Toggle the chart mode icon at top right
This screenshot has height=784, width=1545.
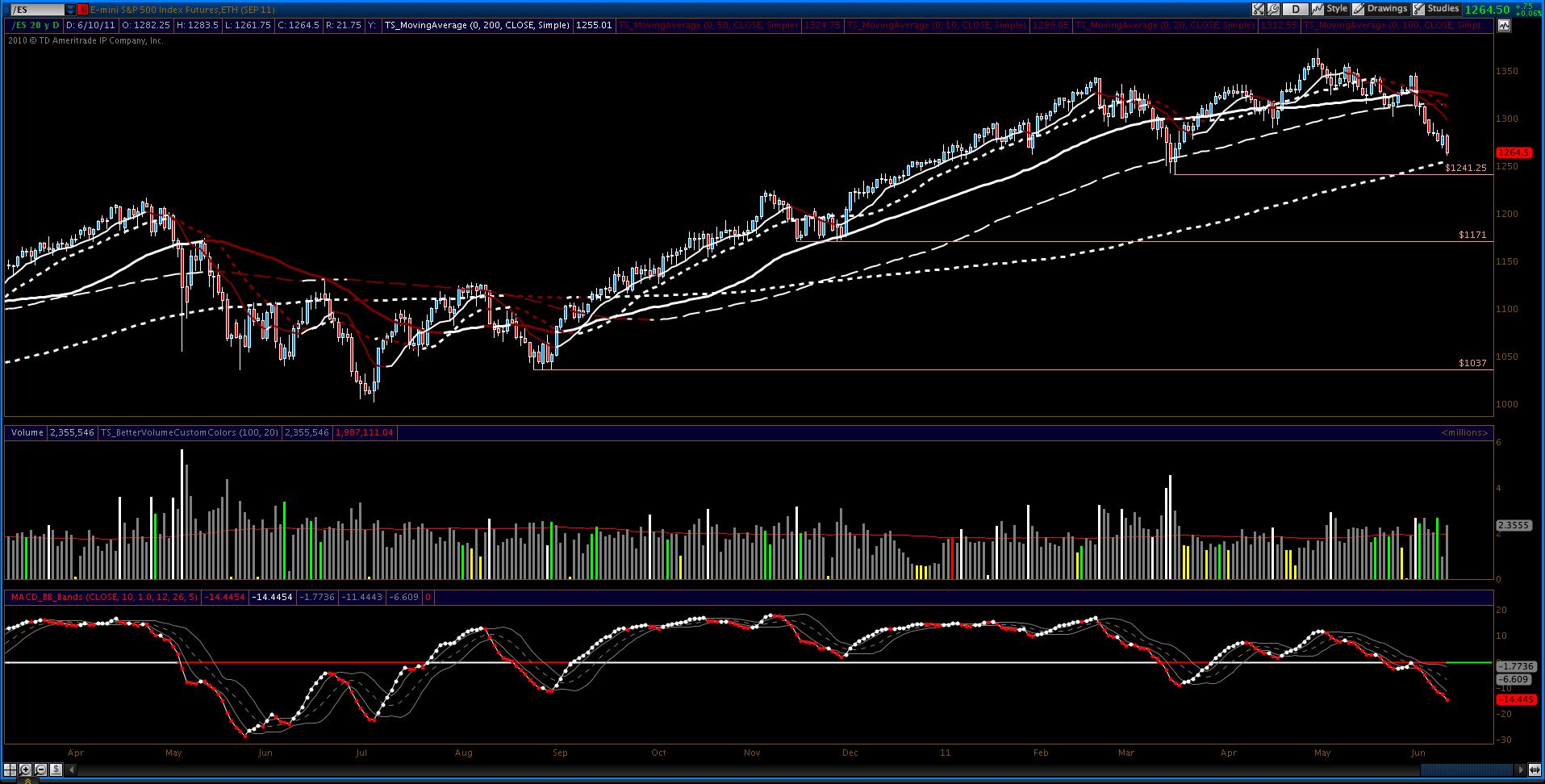click(x=1504, y=26)
